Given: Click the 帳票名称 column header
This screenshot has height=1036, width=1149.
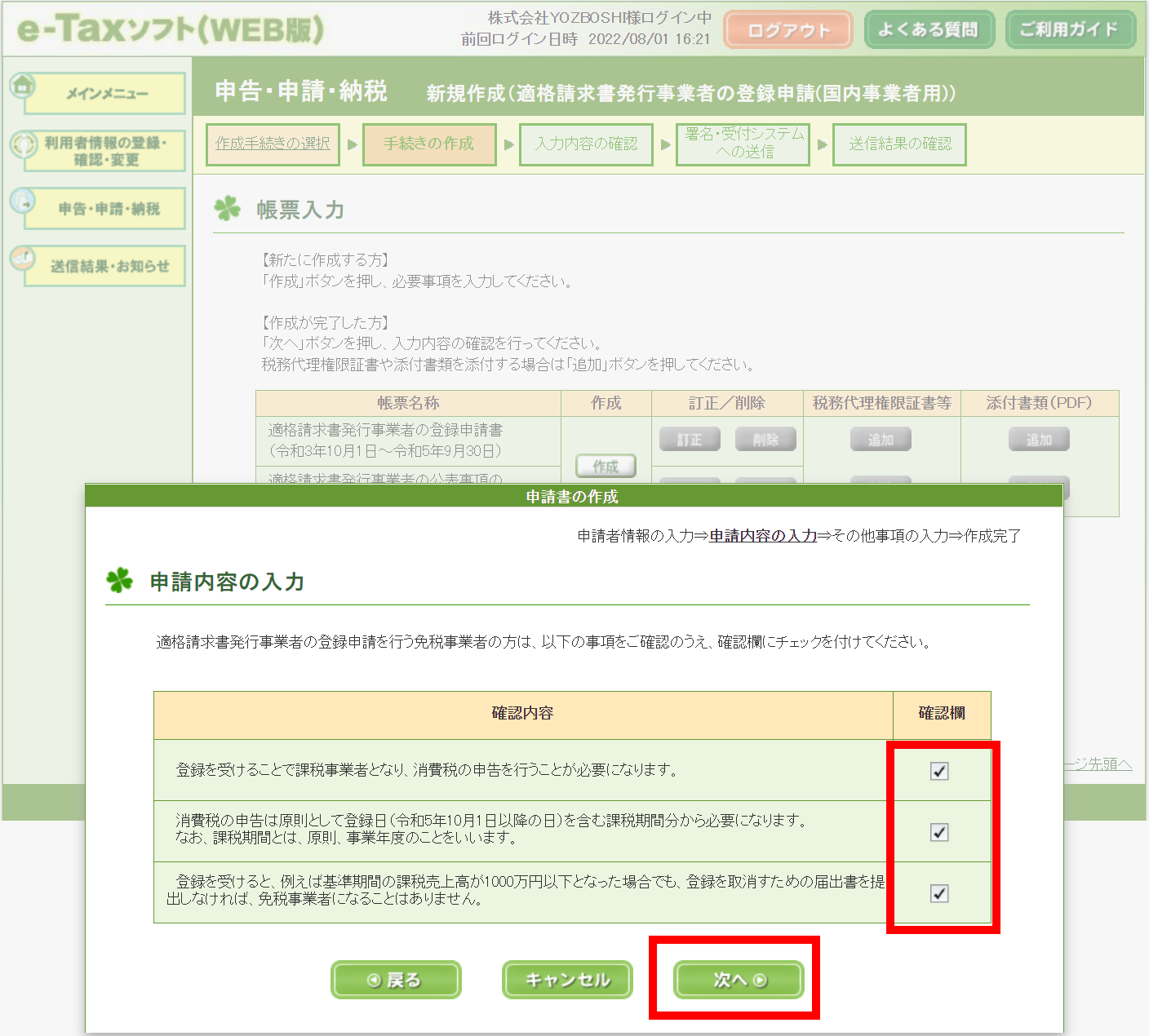Looking at the screenshot, I should point(408,403).
